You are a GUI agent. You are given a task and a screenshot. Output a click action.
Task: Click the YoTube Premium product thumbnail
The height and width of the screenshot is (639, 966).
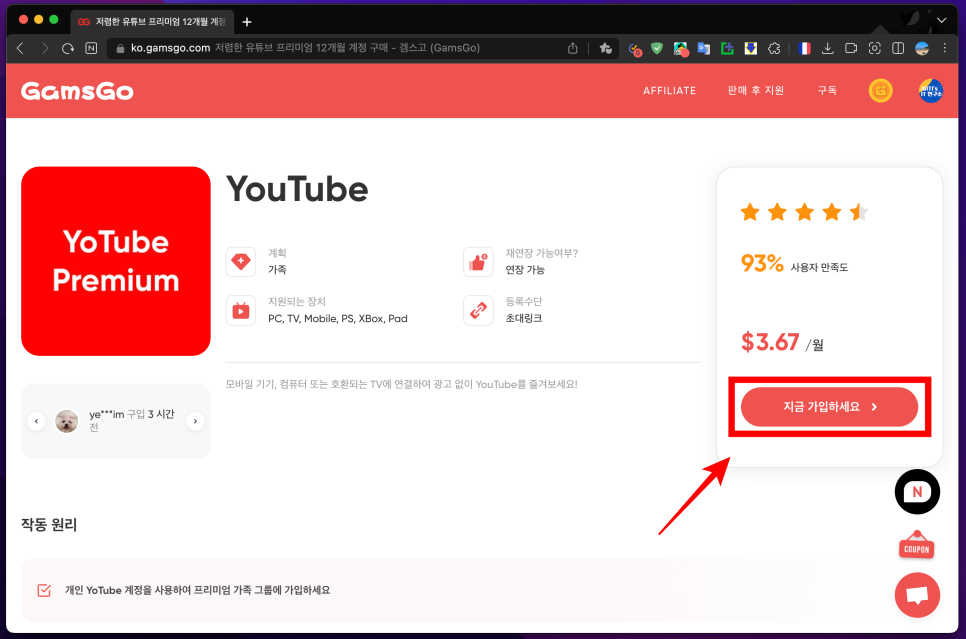[116, 261]
